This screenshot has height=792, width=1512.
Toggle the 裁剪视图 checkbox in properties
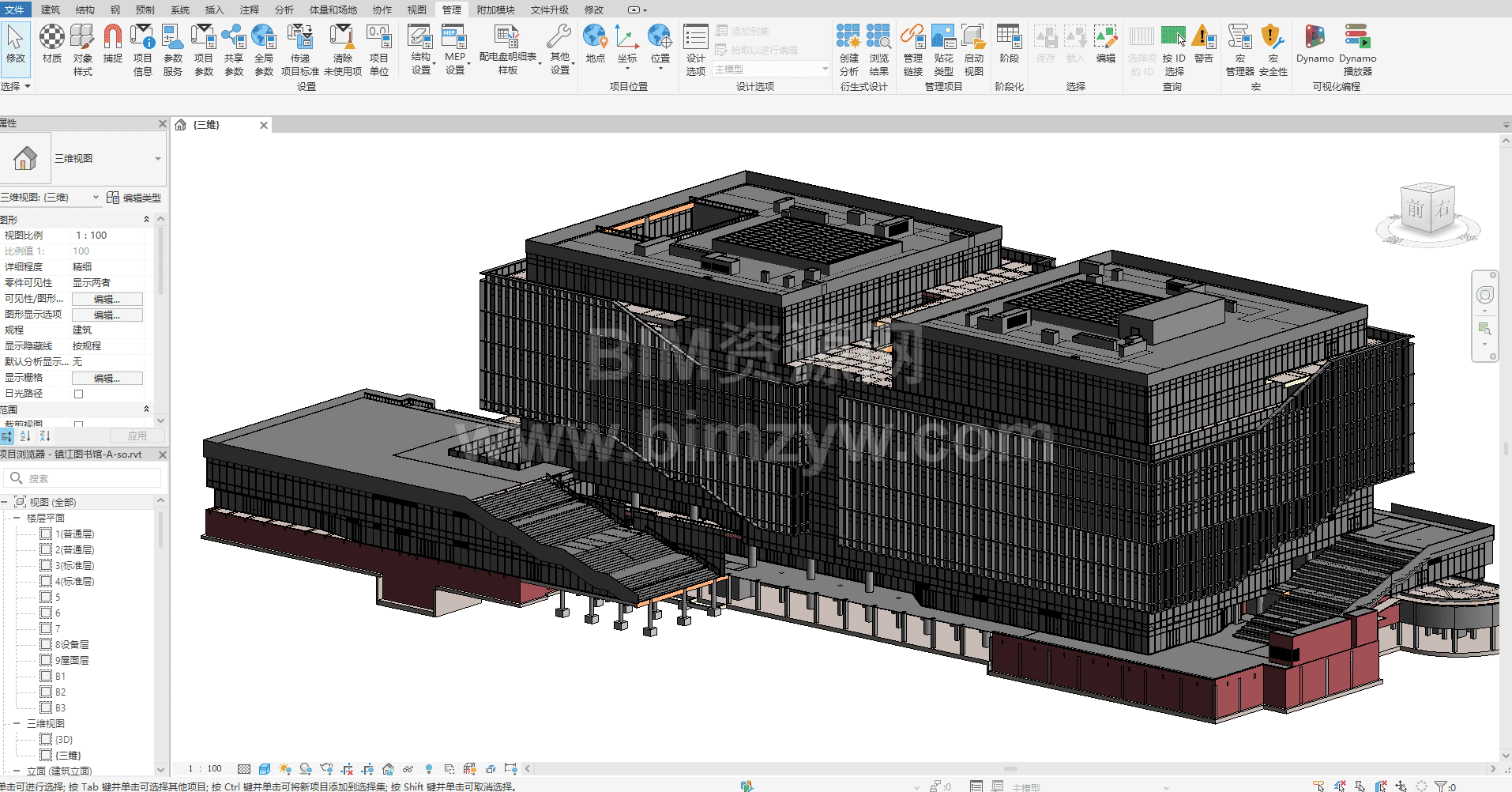(x=78, y=424)
